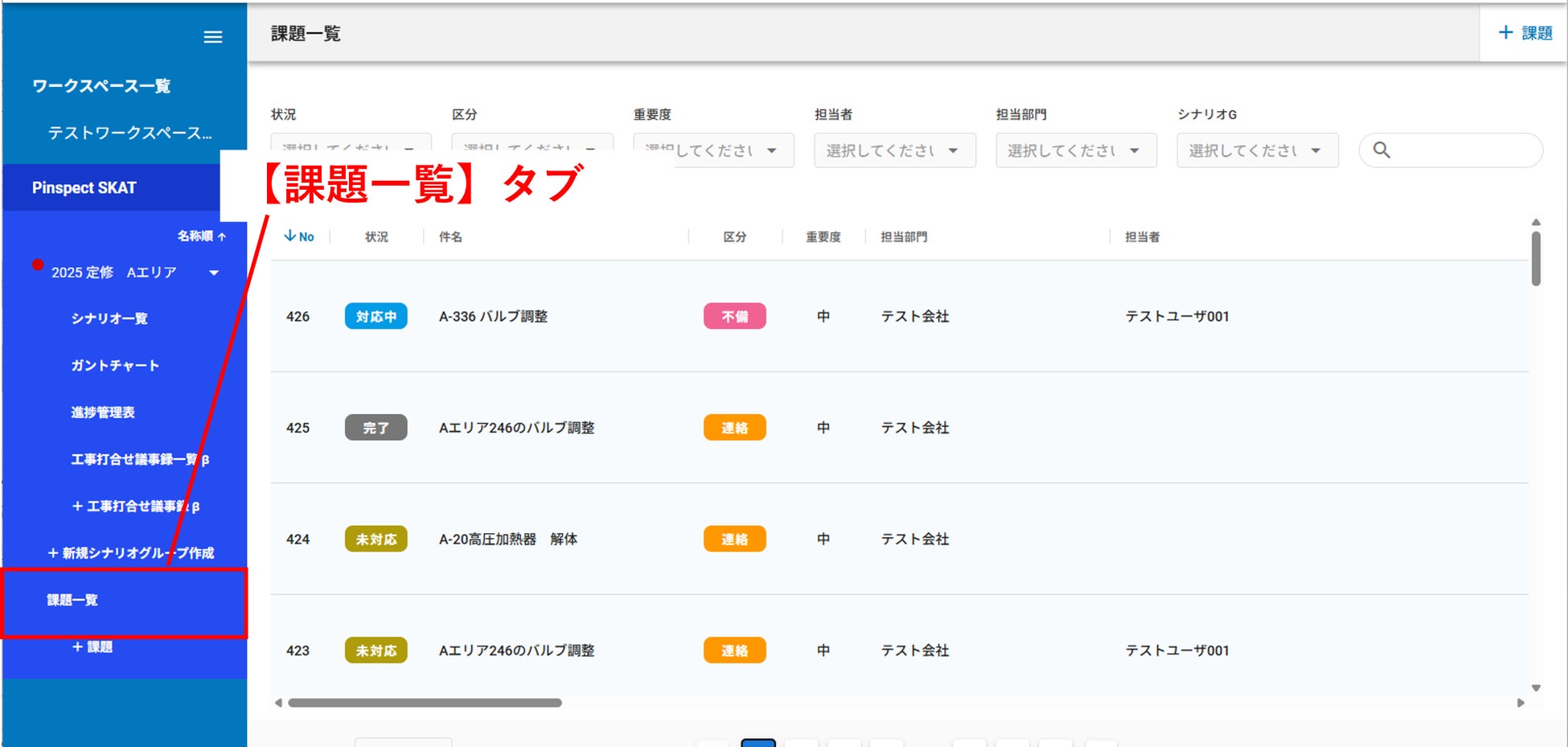Click the + 課題 button at top right
This screenshot has height=747, width=1568.
[1525, 33]
